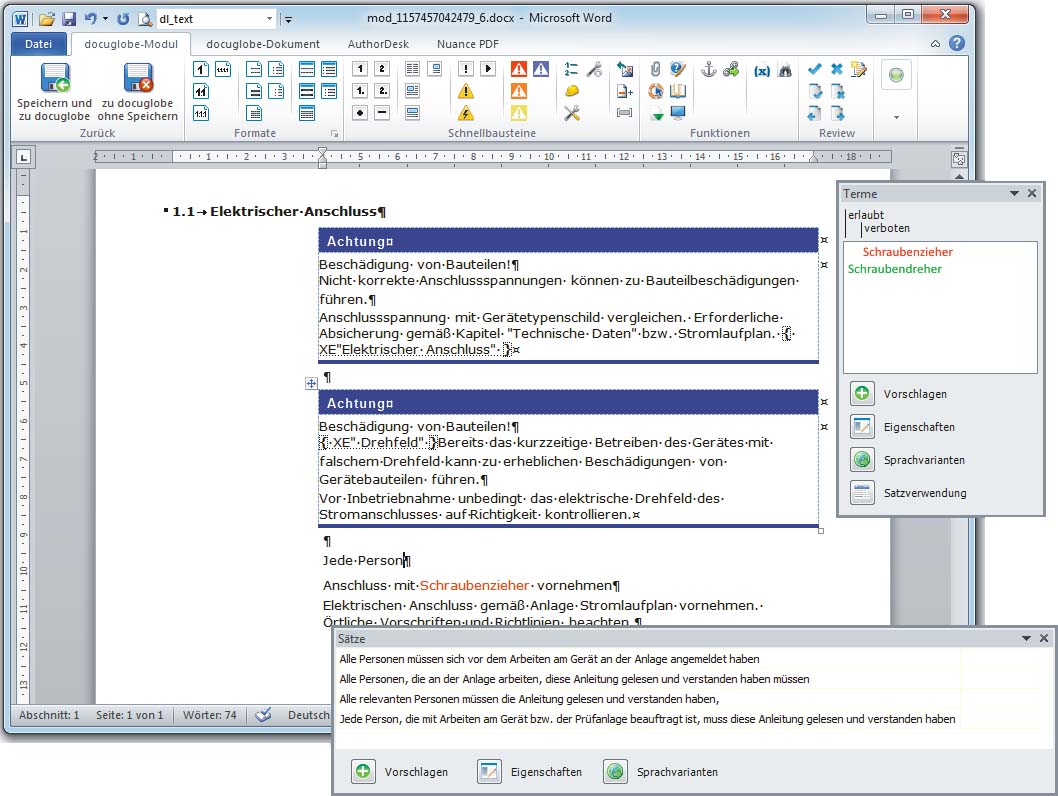Open the AuthorDesk ribbon tab
This screenshot has width=1058, height=796.
click(378, 44)
